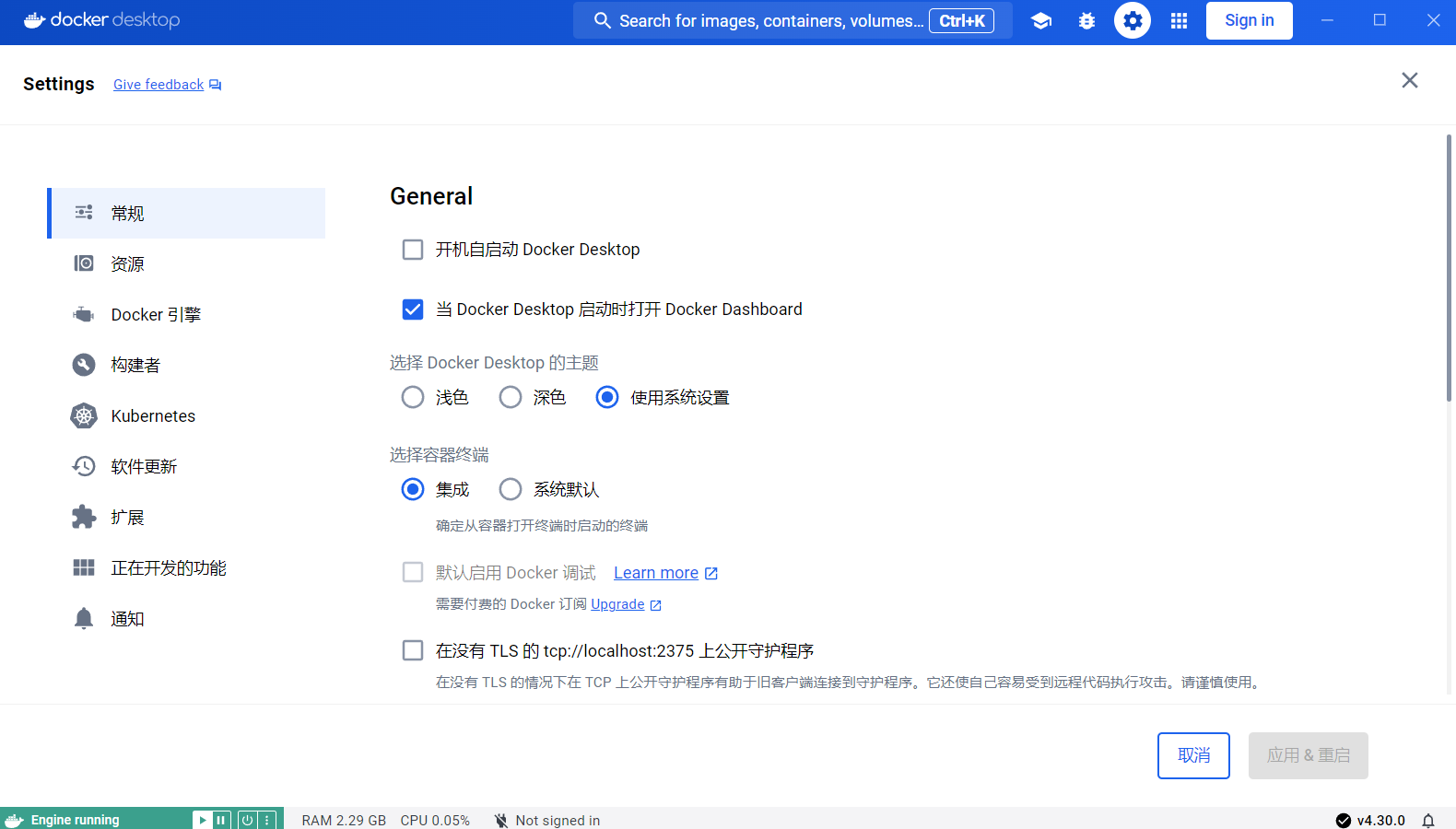Click the troubleshoot bug icon
The image size is (1456, 829).
click(1086, 20)
